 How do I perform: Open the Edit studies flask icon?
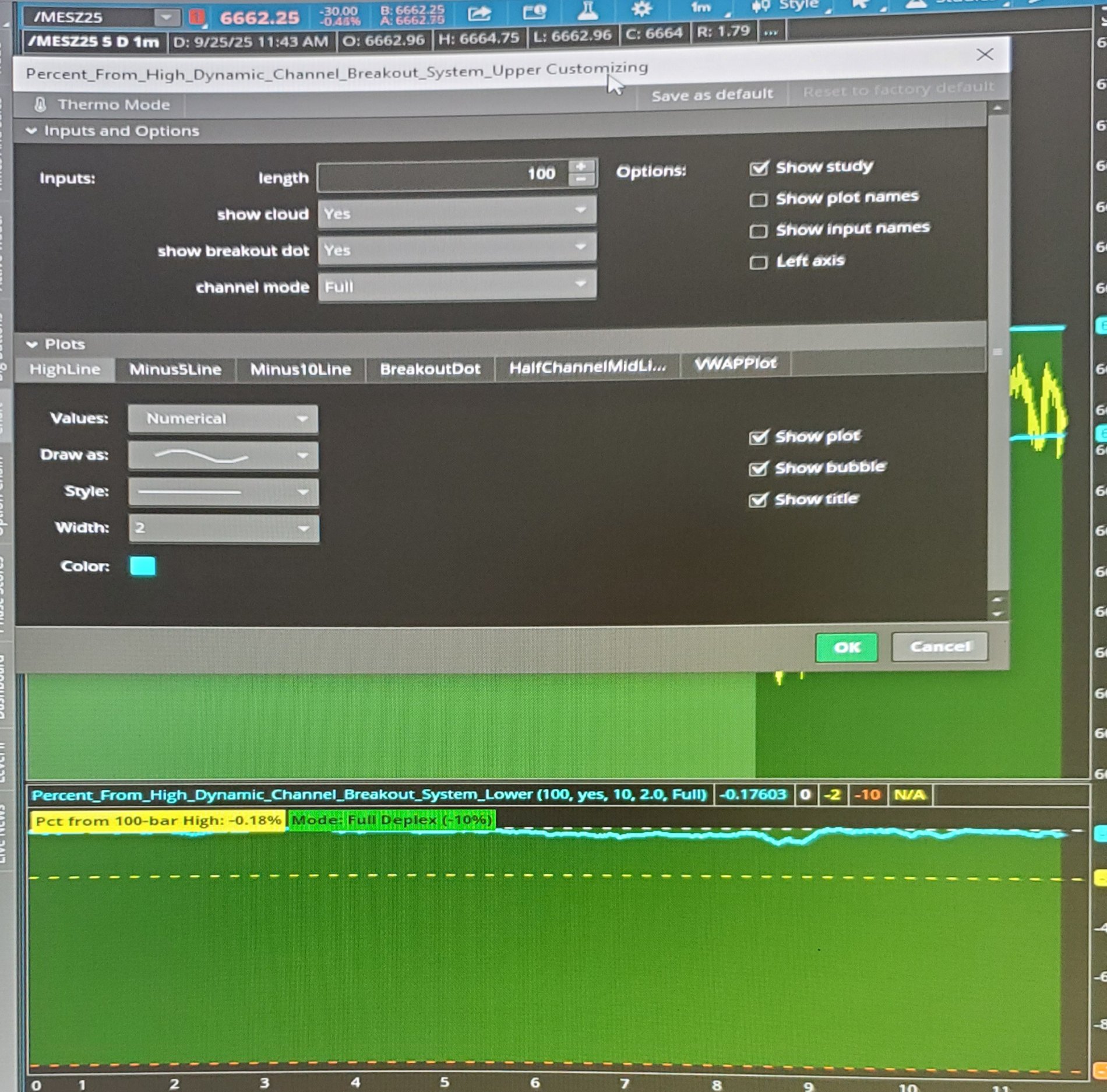click(x=587, y=10)
